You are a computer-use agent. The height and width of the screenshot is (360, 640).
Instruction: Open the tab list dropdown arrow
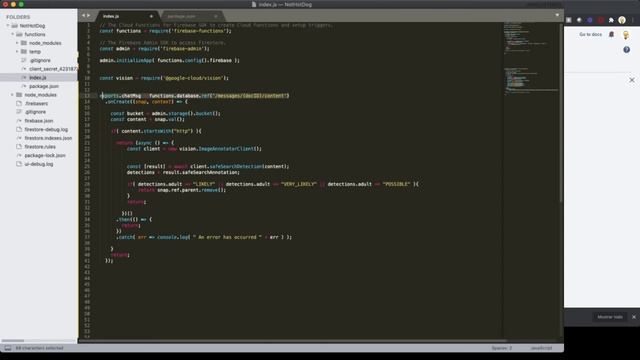coord(557,15)
